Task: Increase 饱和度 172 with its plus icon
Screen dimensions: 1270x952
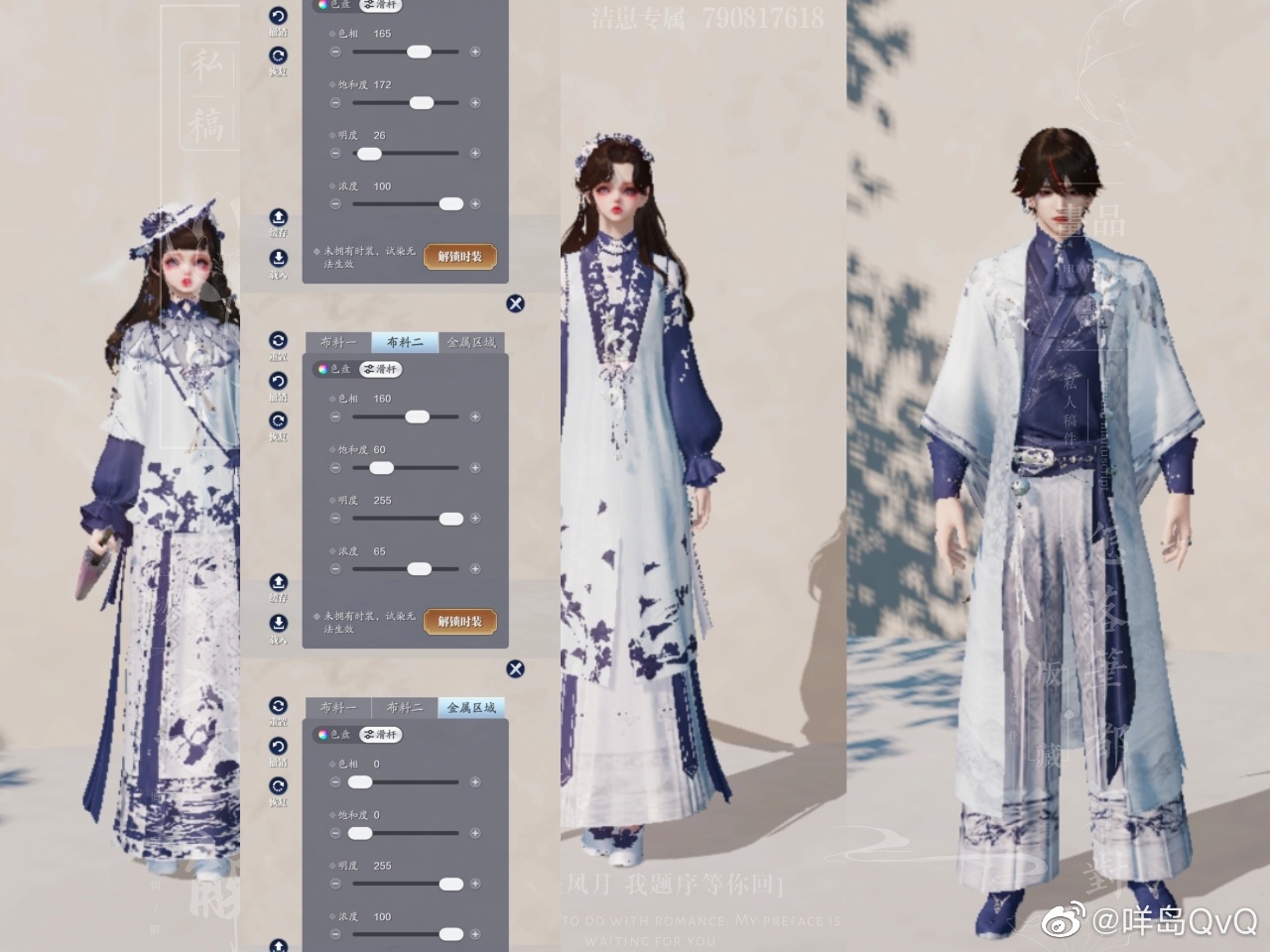Action: click(x=475, y=102)
